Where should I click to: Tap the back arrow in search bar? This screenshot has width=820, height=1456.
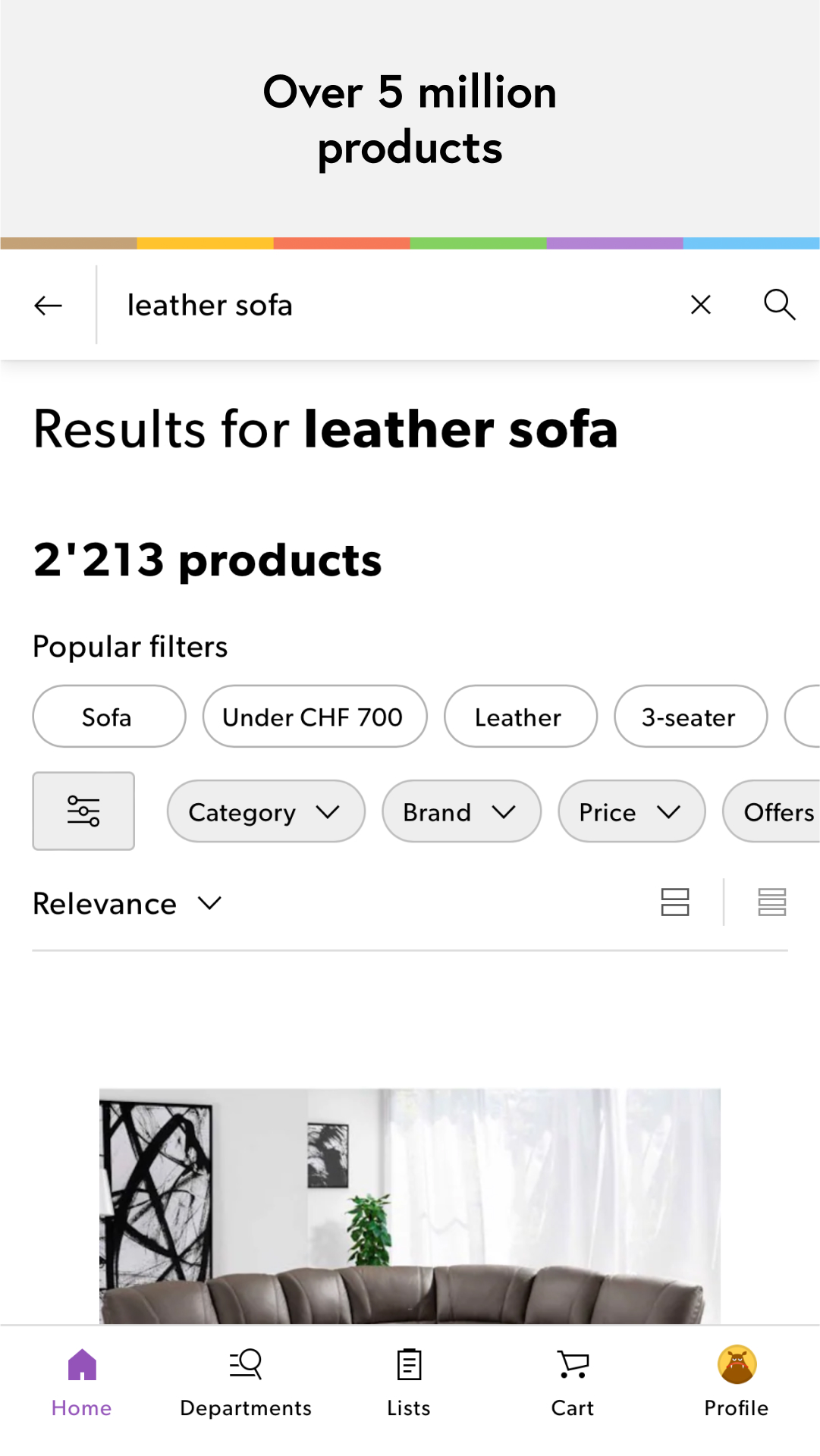pos(48,306)
